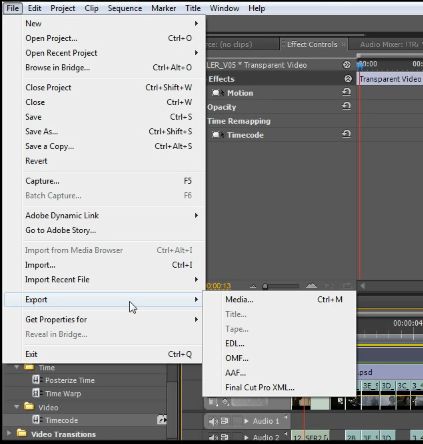Image resolution: width=423 pixels, height=444 pixels.
Task: Click the Effect Controls zoom slider handle
Action: point(265,286)
